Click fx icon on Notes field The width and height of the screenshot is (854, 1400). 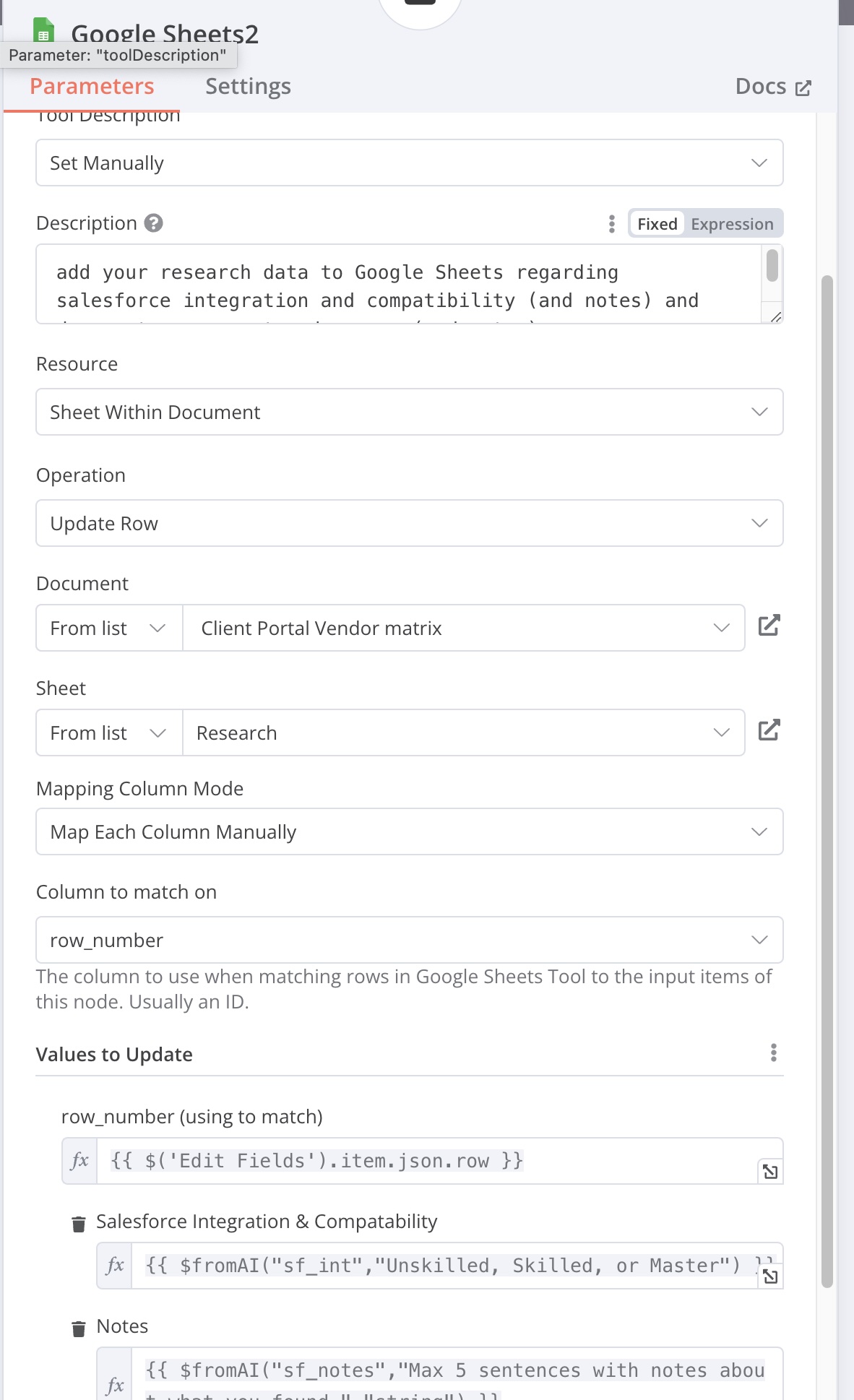(x=115, y=1383)
